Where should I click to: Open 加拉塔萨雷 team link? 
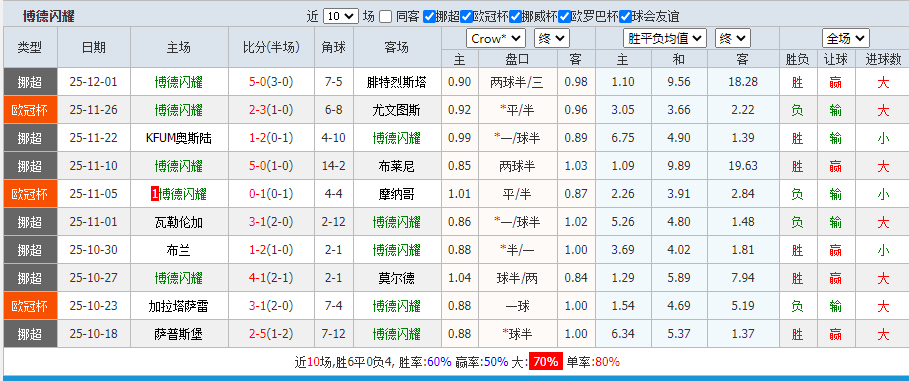pyautogui.click(x=179, y=306)
